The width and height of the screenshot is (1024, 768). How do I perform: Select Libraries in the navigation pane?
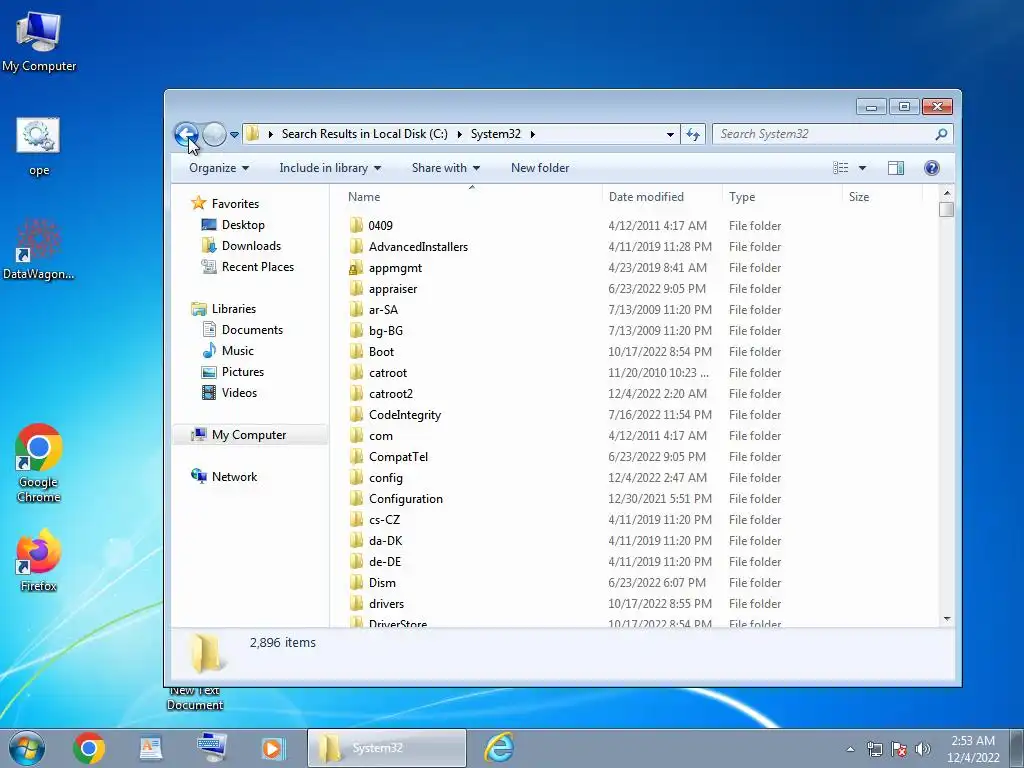pos(223,309)
